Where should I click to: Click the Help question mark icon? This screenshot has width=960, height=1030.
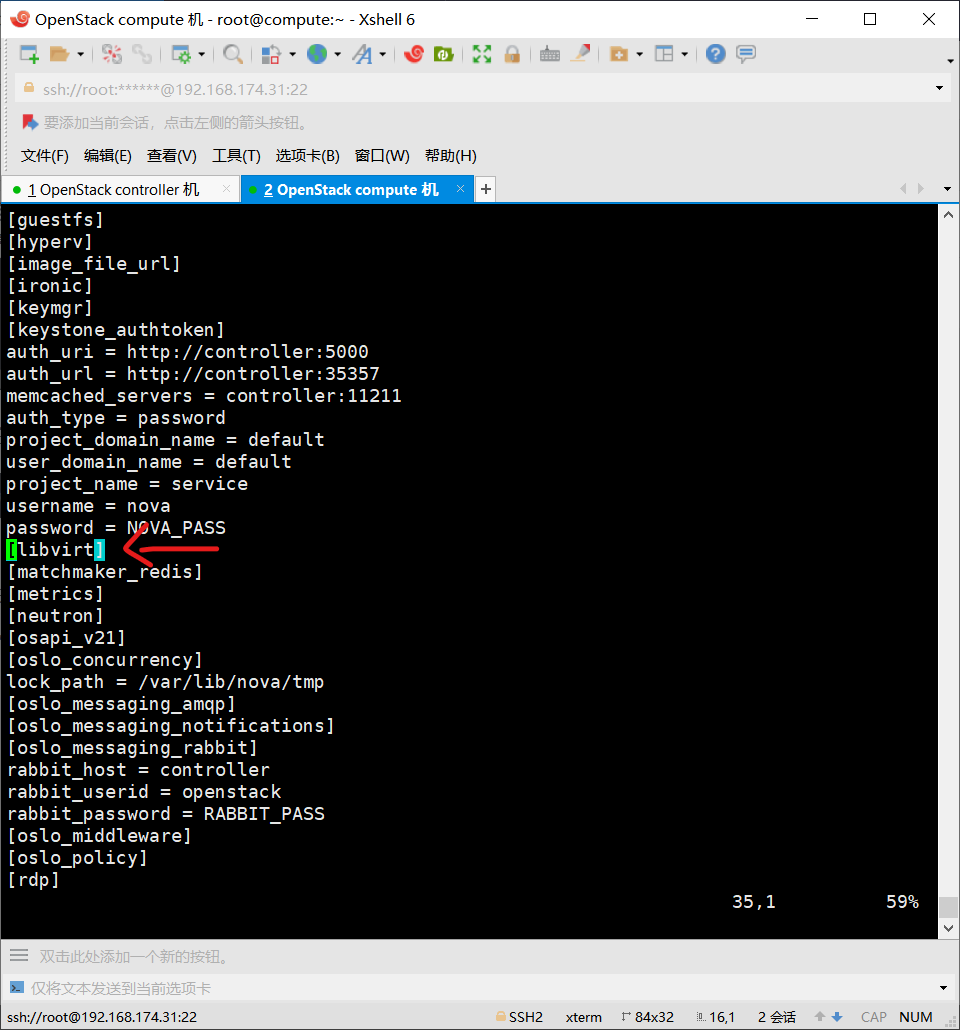point(716,54)
